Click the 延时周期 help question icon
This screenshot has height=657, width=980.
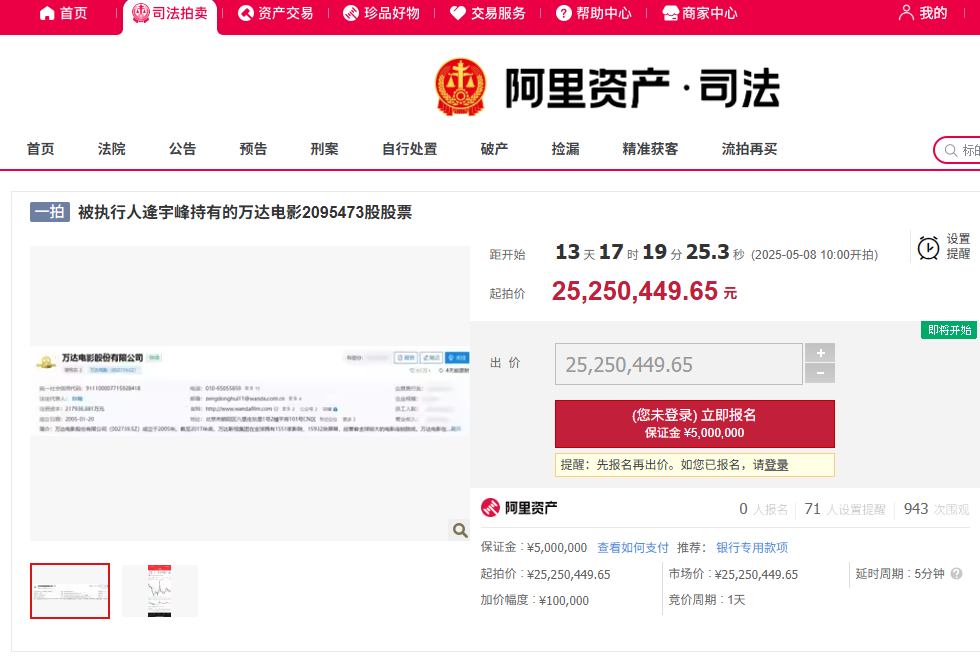(x=956, y=574)
